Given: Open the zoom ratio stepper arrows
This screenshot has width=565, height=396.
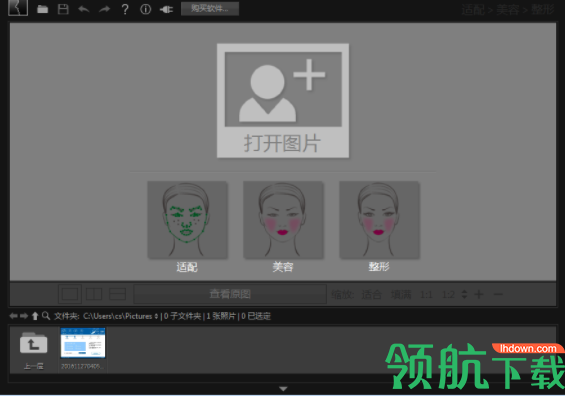Looking at the screenshot, I should pyautogui.click(x=464, y=294).
